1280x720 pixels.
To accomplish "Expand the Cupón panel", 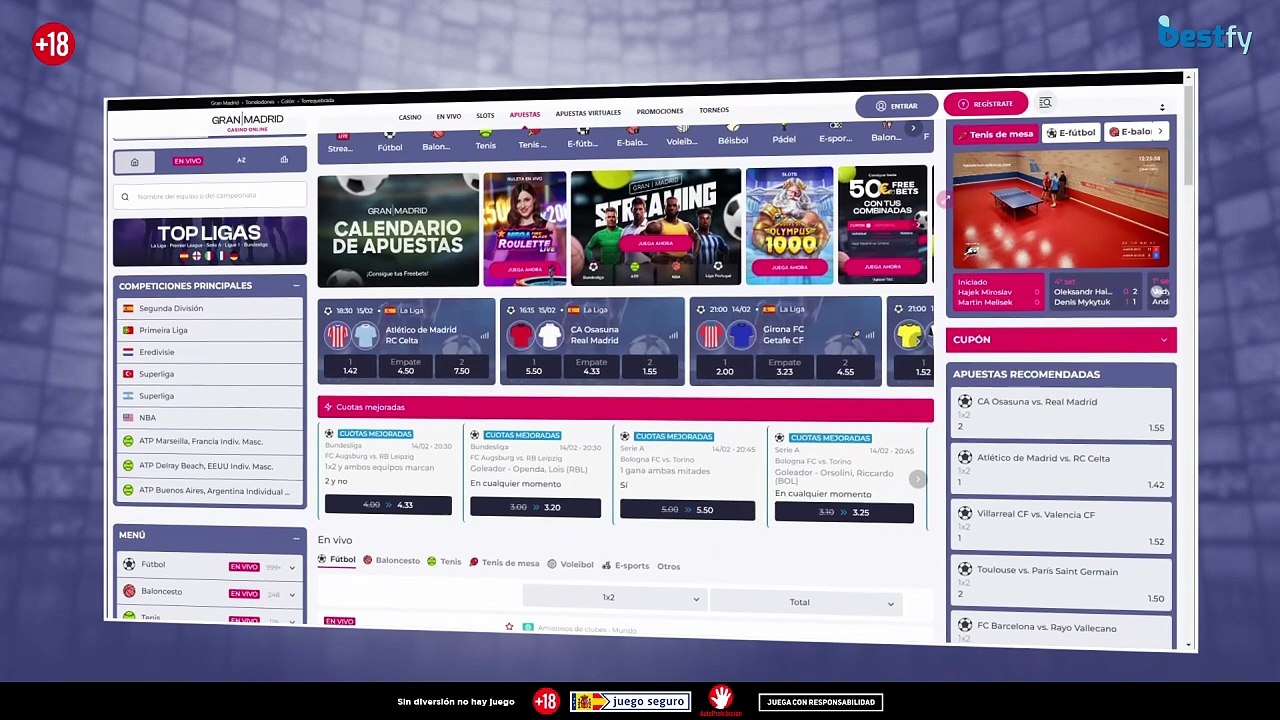I will tap(1163, 340).
